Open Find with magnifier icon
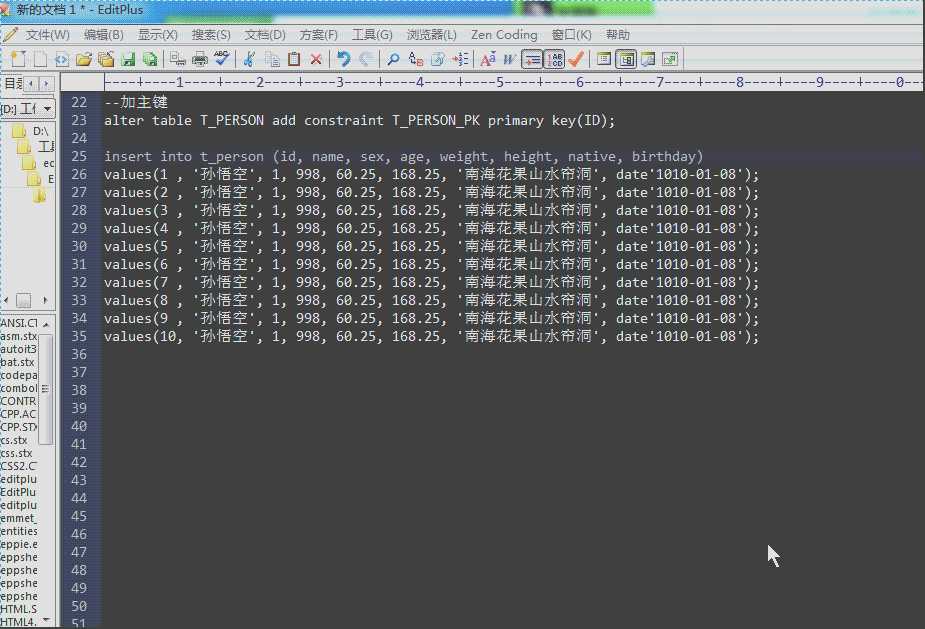The height and width of the screenshot is (629, 925). [393, 59]
